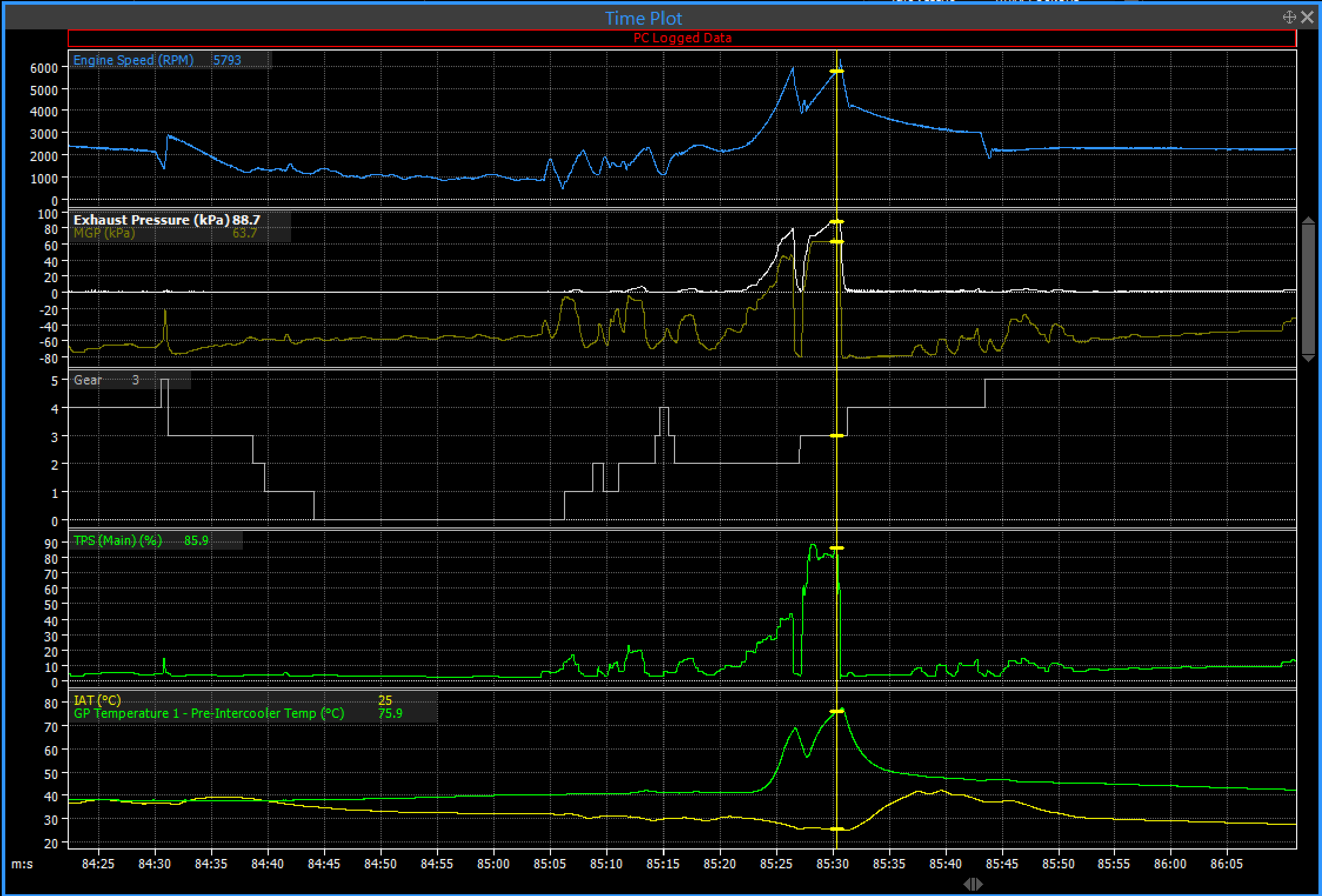Close the Time Plot panel
1322x896 pixels.
[1307, 17]
